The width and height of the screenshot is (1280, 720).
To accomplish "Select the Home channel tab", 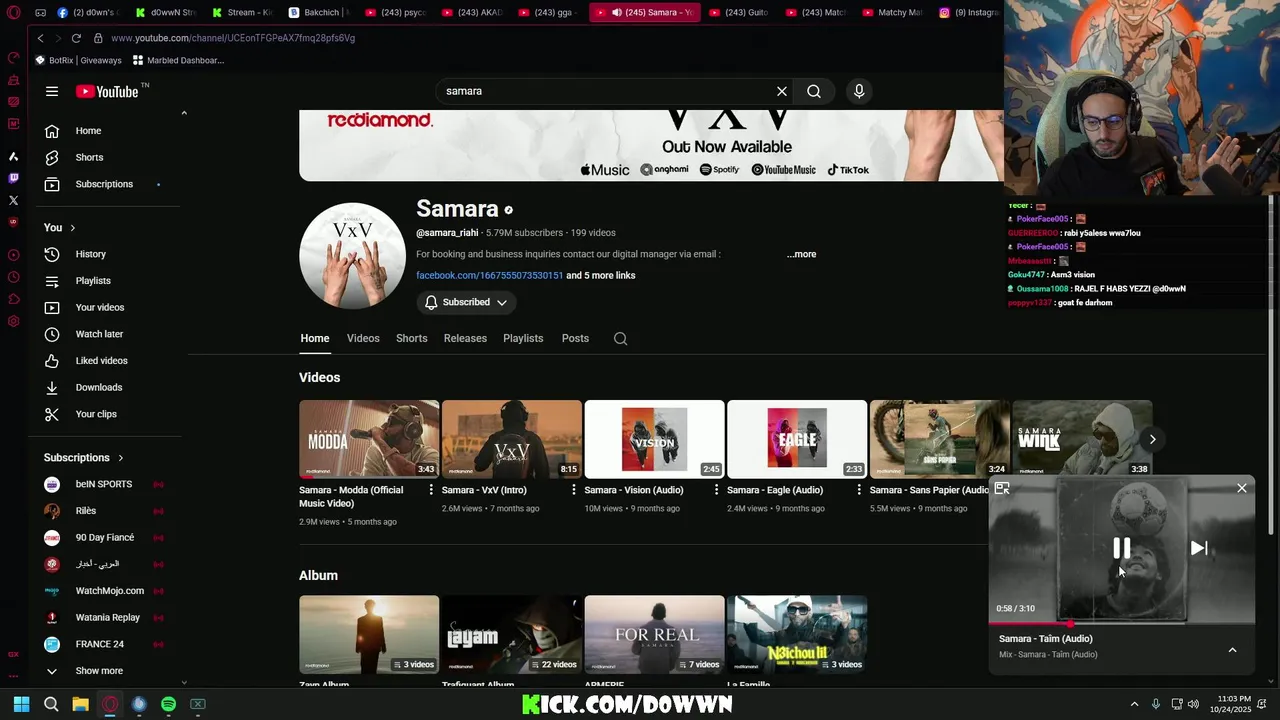I will tap(315, 338).
